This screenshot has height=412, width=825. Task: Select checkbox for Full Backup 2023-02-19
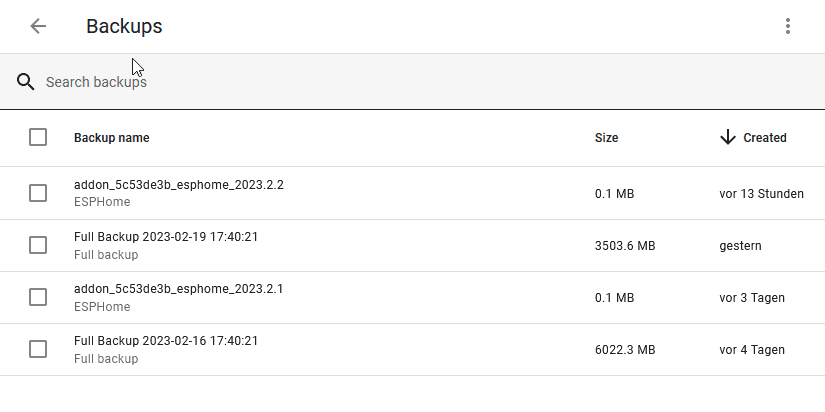point(38,245)
